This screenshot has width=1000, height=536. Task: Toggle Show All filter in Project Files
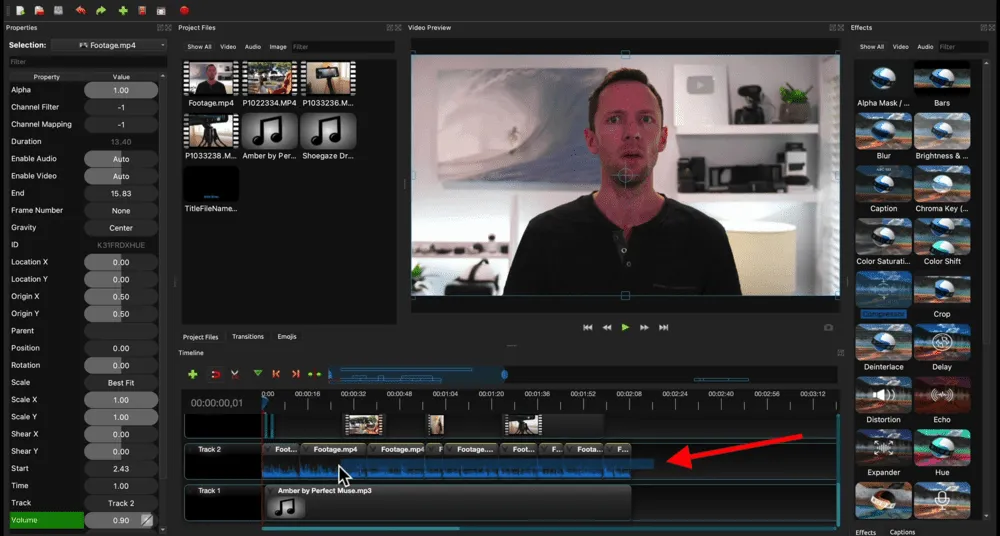click(199, 47)
